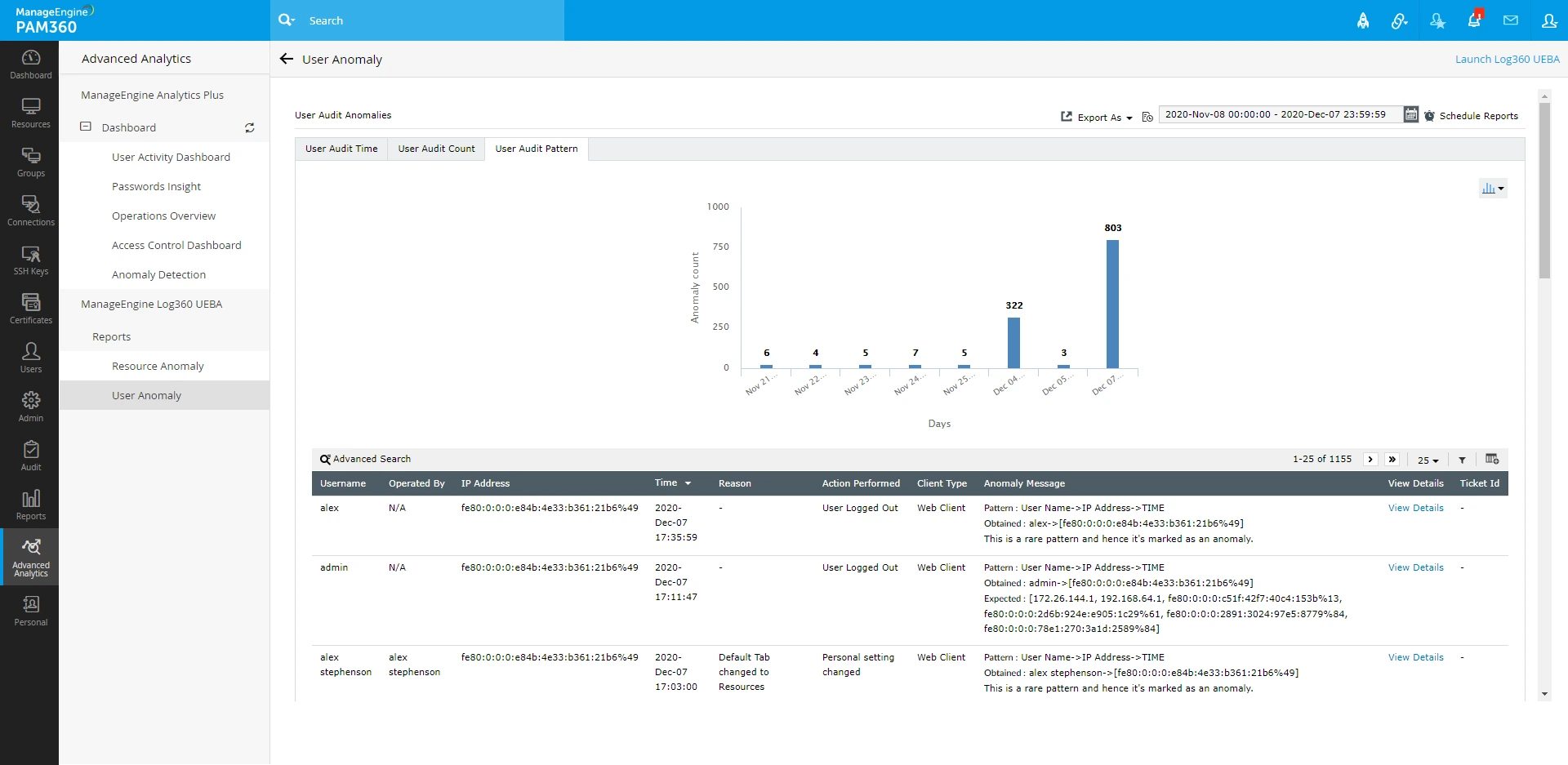1568x765 pixels.
Task: Click the rocket icon in top bar
Action: (1363, 20)
